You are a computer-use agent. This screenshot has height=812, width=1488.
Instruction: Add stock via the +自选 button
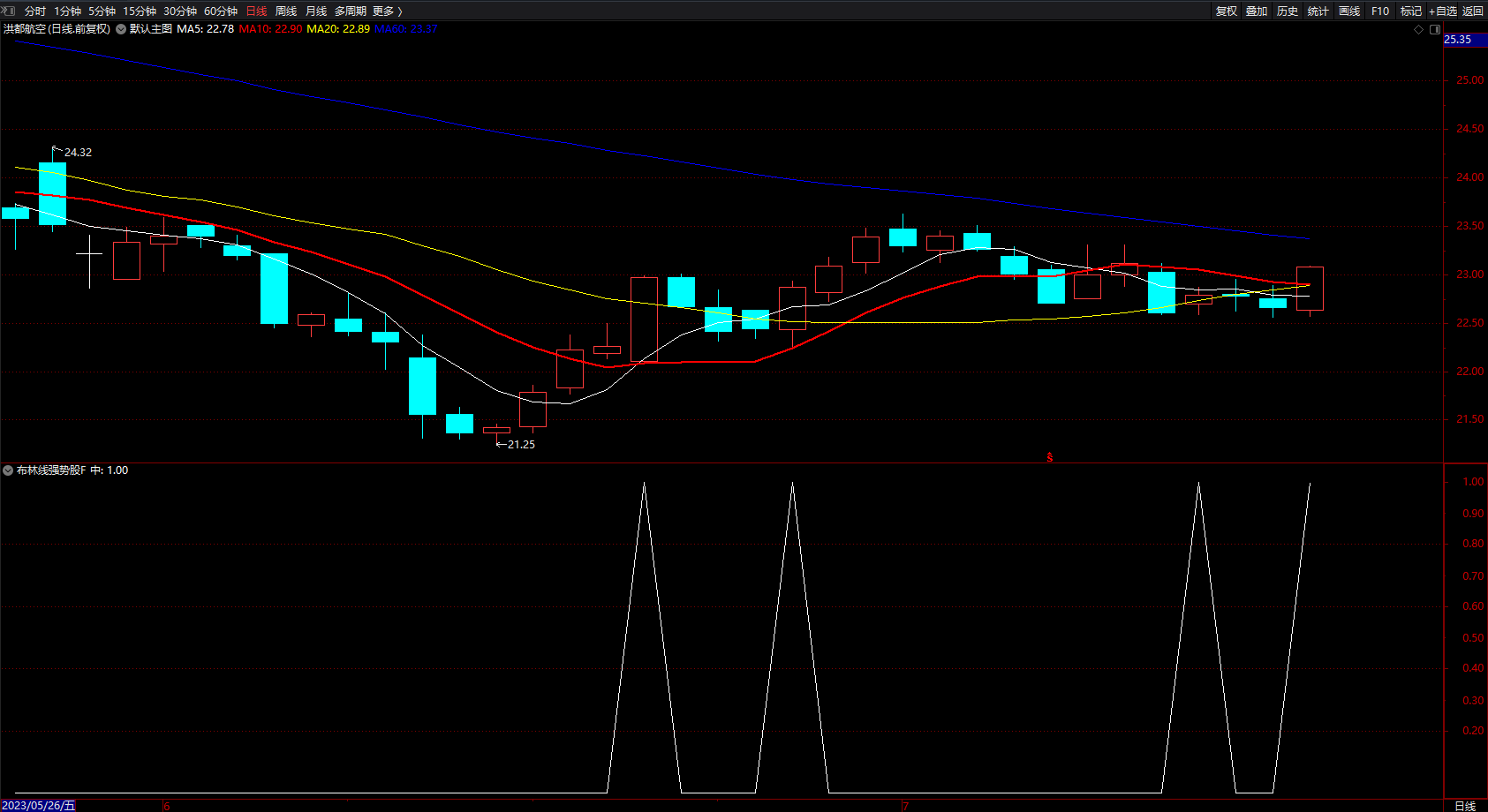[x=1443, y=11]
